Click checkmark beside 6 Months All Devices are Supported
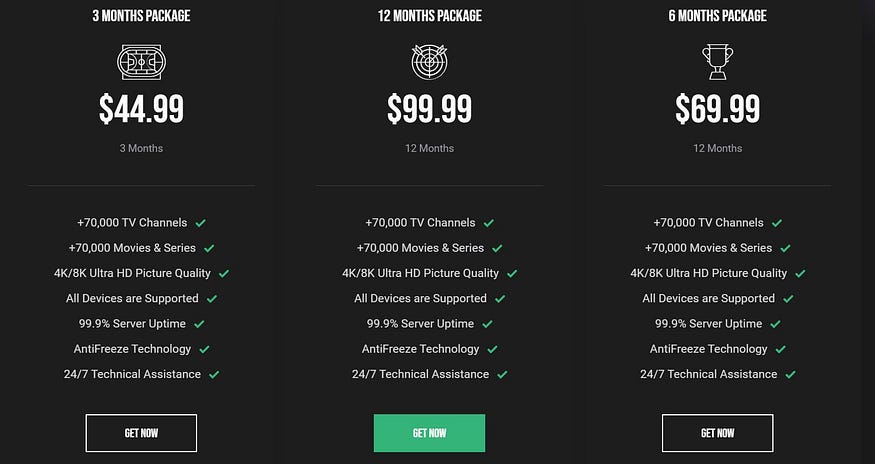 coord(788,299)
